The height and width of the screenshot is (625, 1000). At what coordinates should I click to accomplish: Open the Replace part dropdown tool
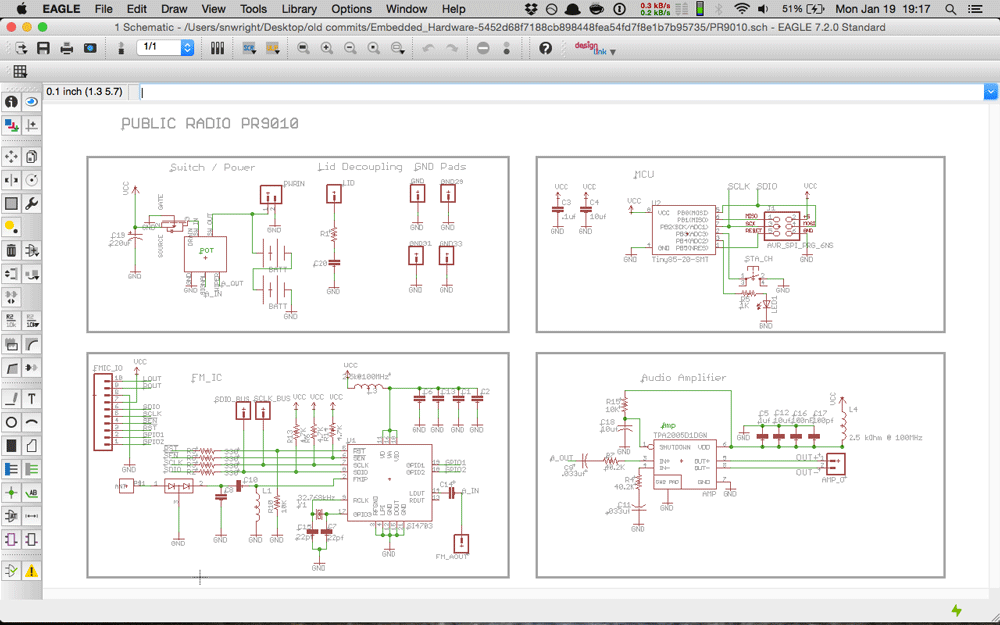coord(31,274)
